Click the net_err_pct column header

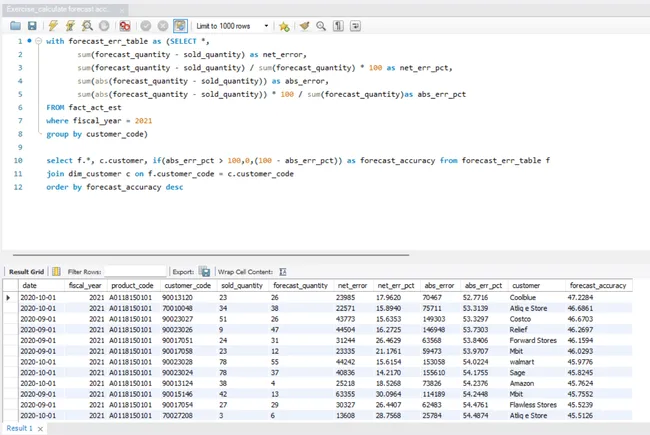tap(396, 285)
